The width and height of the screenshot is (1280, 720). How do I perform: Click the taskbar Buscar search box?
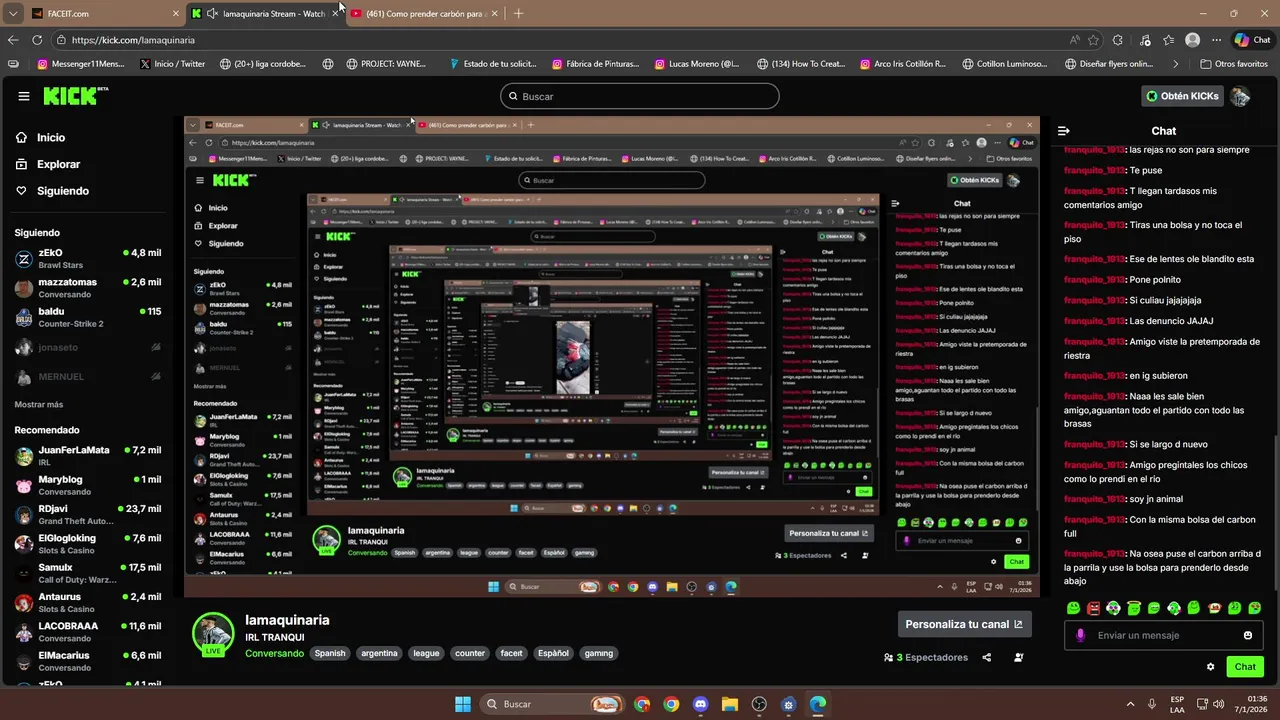553,704
